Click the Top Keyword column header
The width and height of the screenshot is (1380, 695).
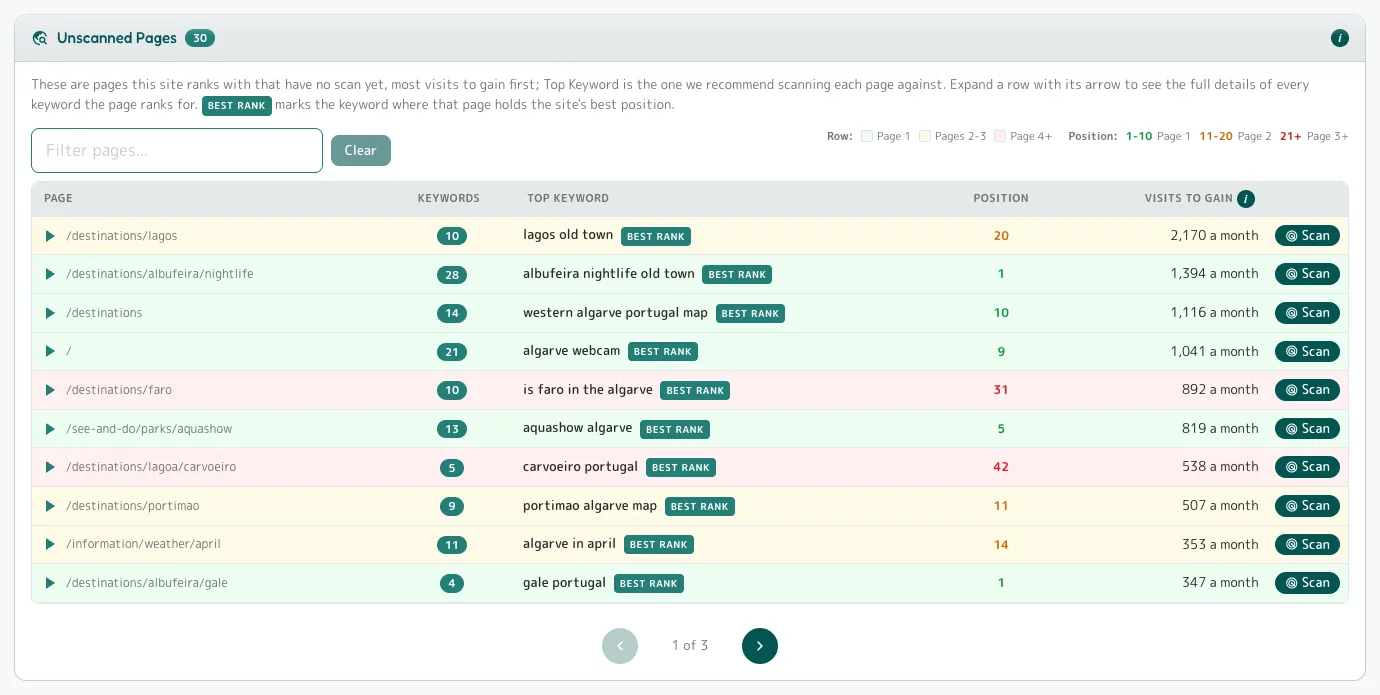(568, 199)
